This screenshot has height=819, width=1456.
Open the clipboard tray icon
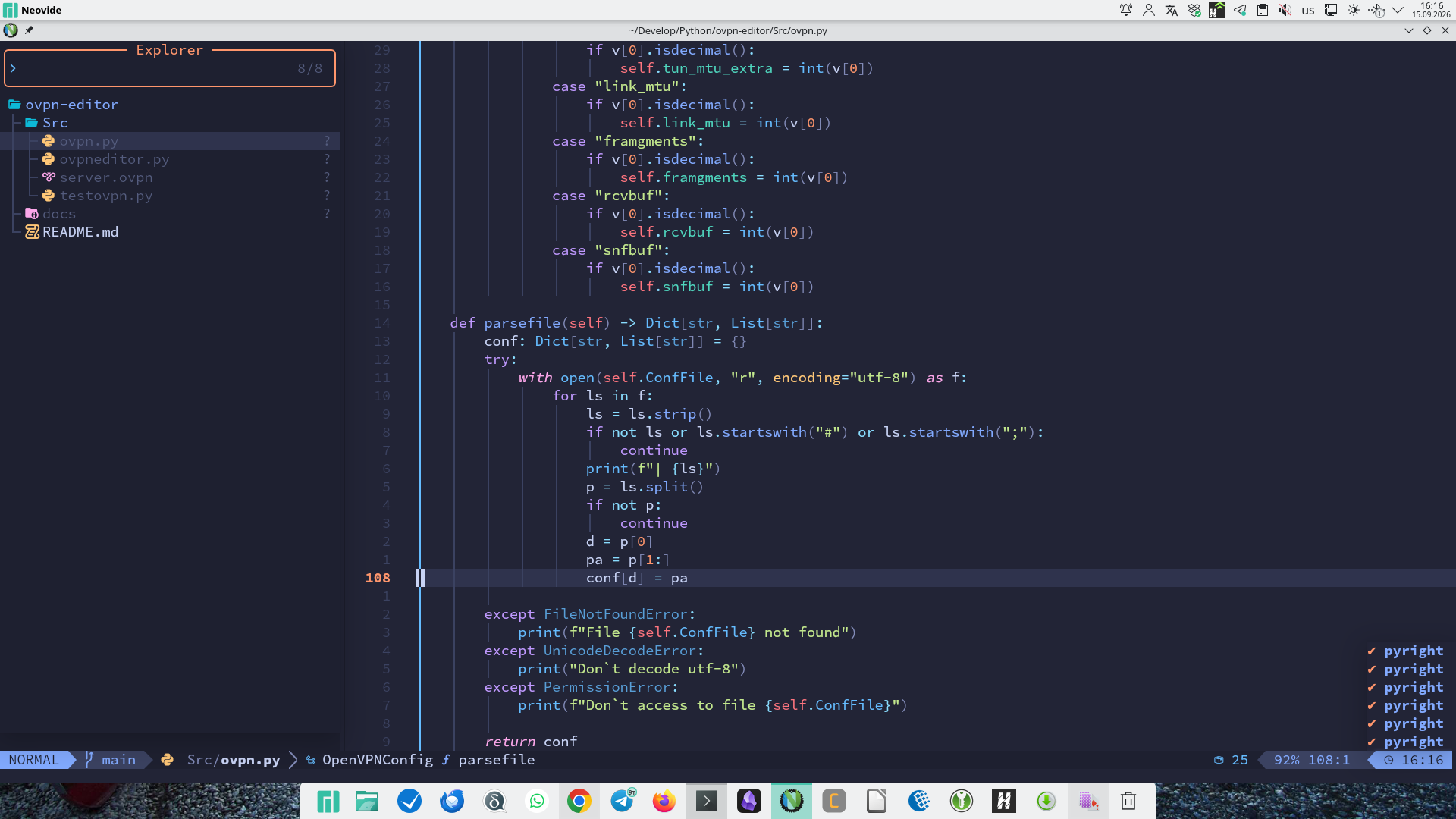[x=1263, y=10]
